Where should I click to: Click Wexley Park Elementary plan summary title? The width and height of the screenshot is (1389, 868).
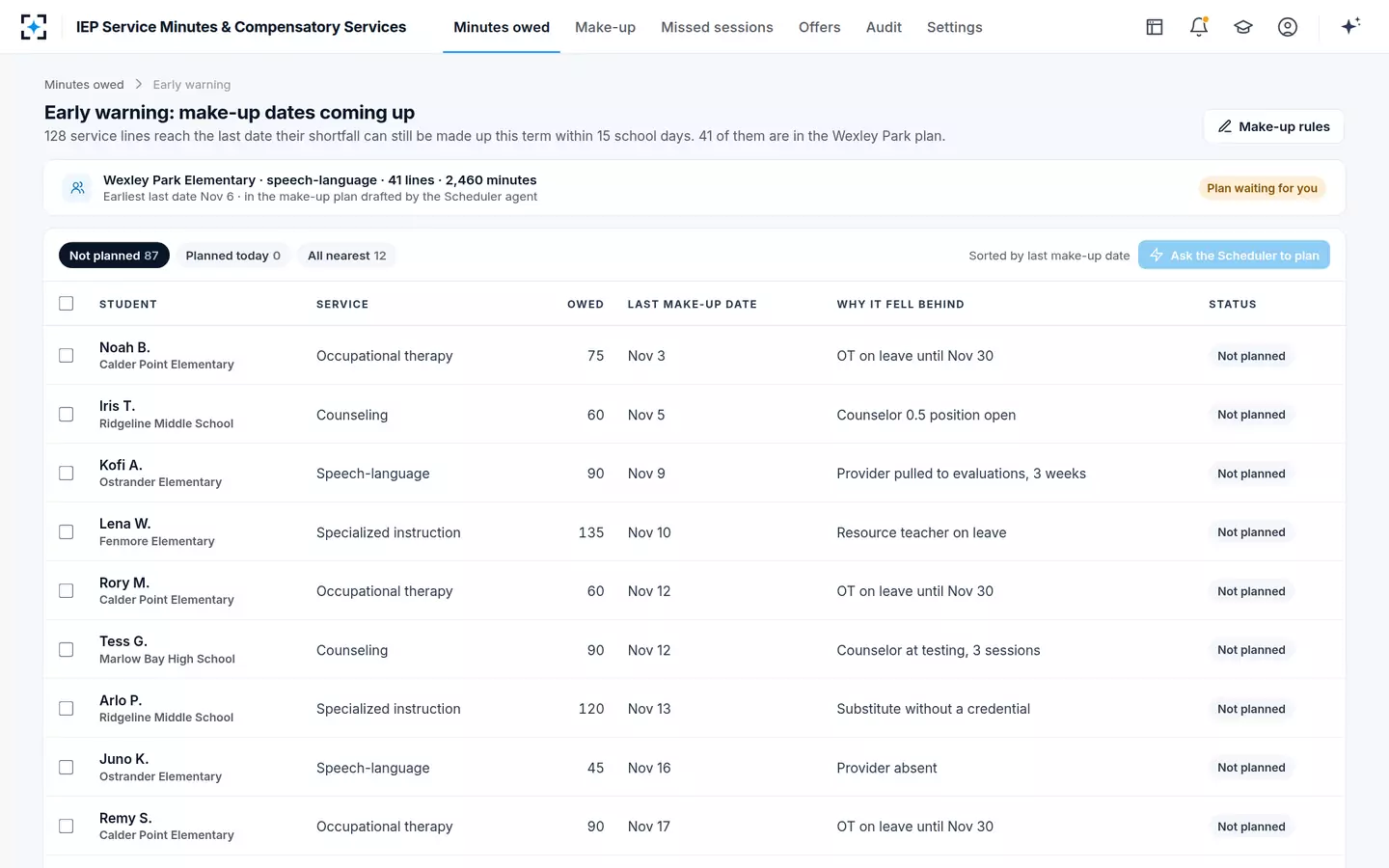click(320, 180)
